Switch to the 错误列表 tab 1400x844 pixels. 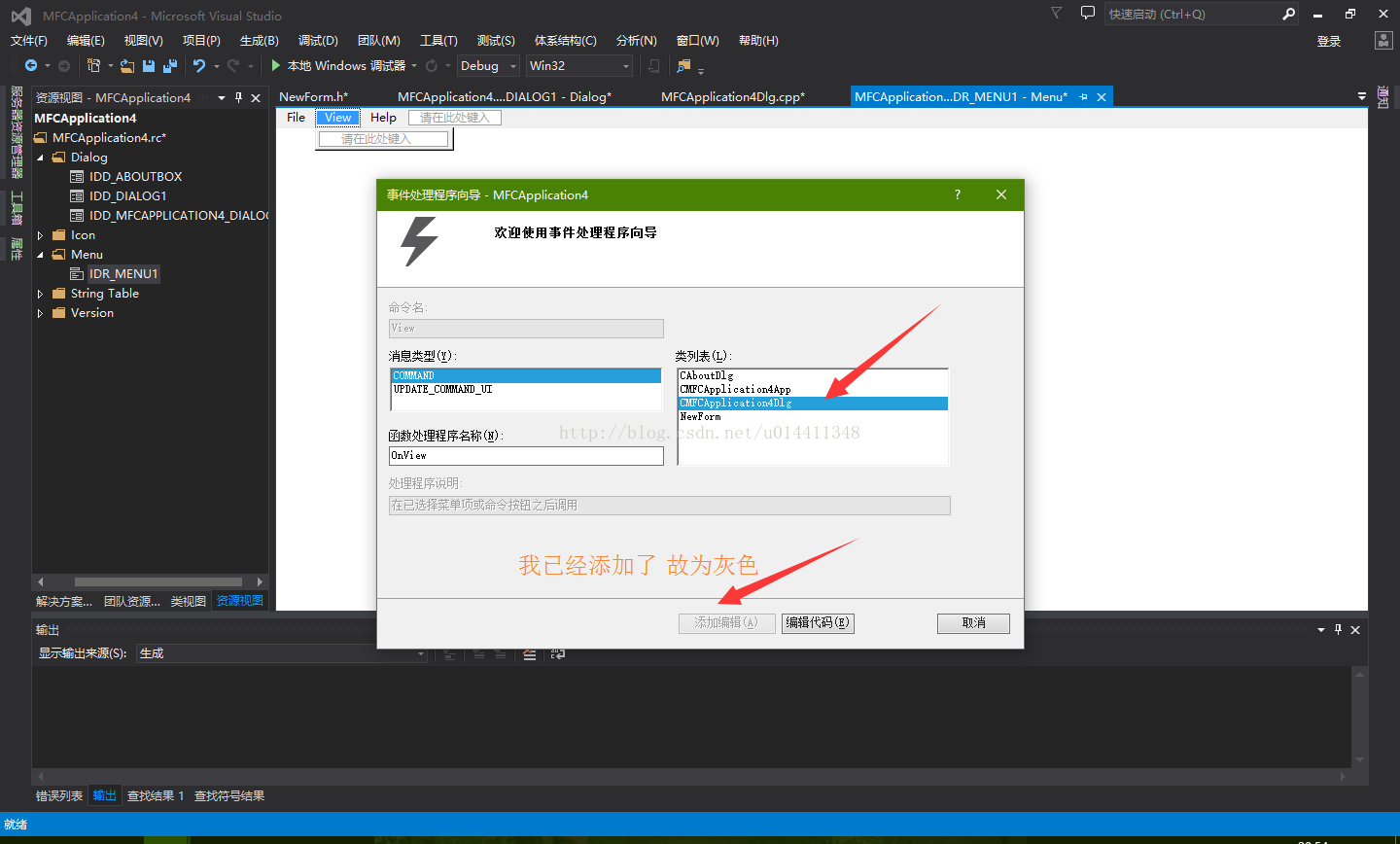59,795
